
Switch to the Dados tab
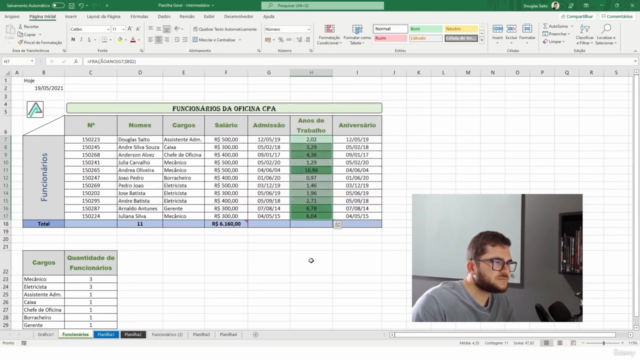coord(164,16)
